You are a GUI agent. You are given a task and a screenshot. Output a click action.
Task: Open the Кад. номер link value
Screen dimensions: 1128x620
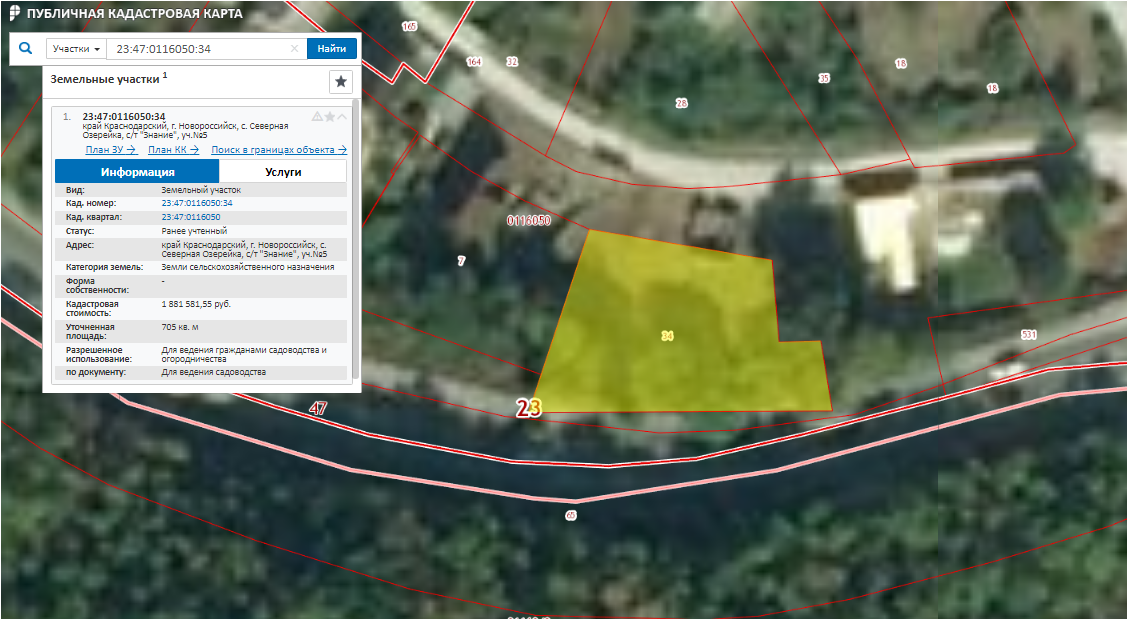[197, 204]
